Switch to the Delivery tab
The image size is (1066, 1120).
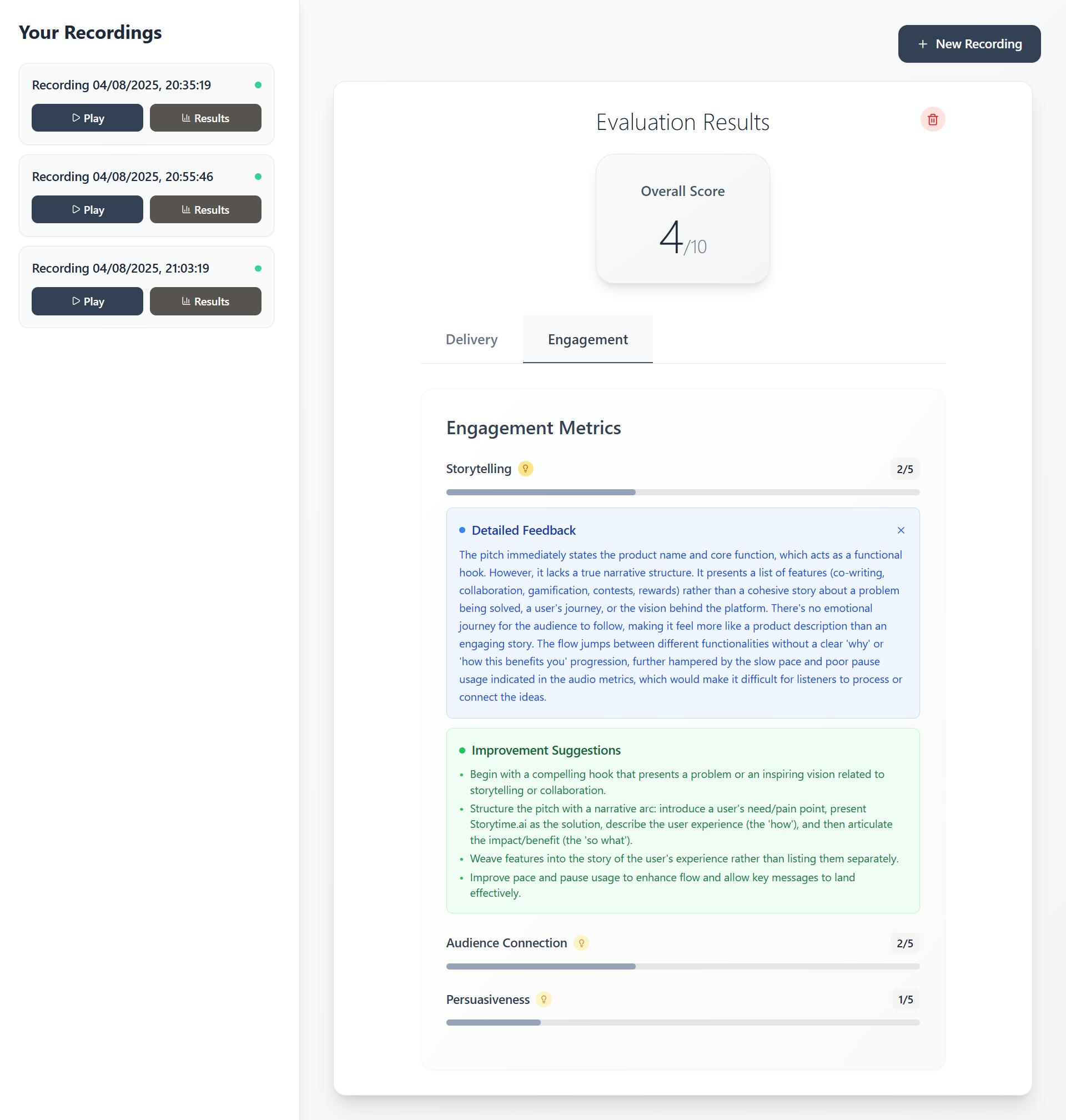(471, 339)
